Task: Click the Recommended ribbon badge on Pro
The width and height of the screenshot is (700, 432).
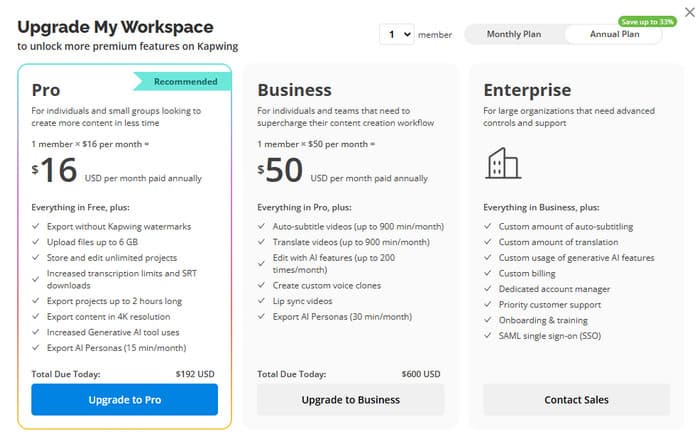Action: [183, 82]
